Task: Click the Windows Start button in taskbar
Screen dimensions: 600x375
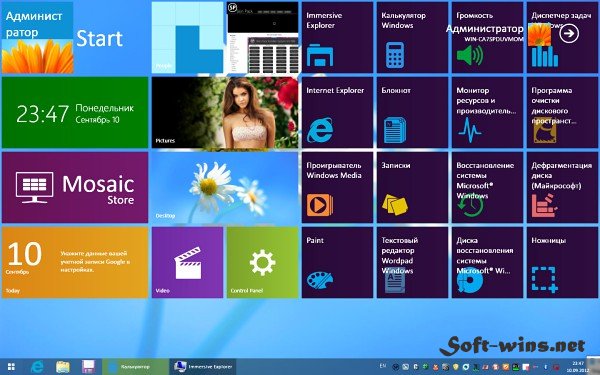Action: [11, 367]
